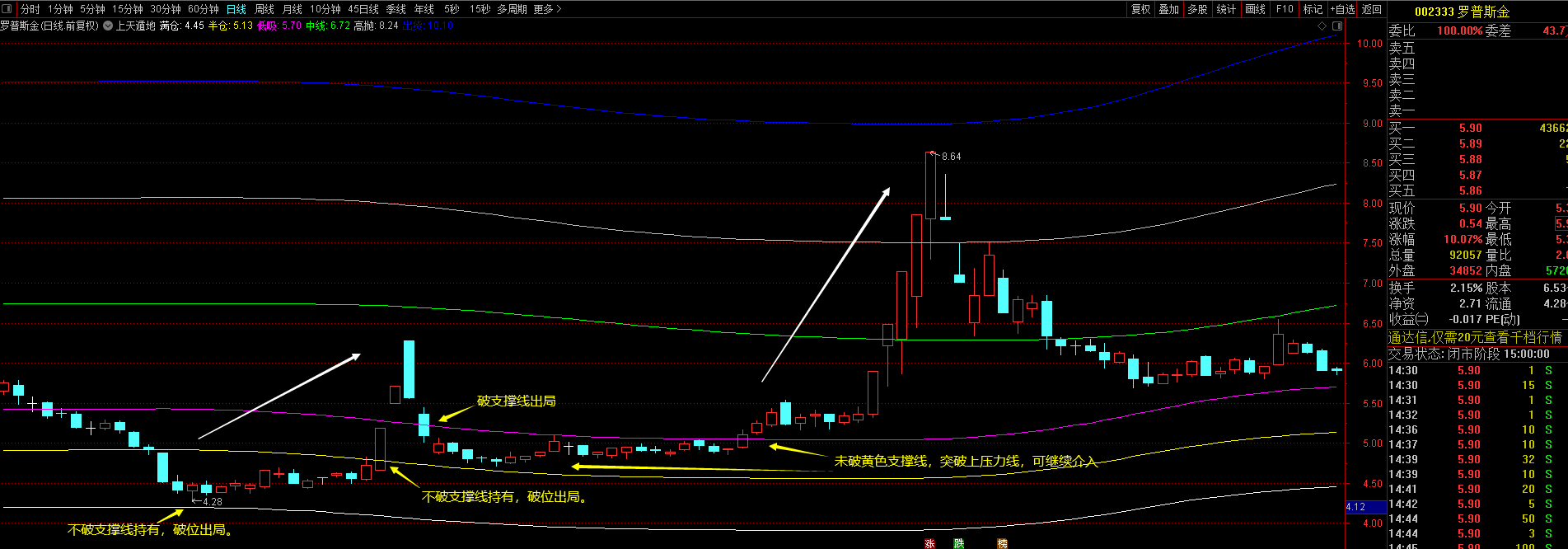The height and width of the screenshot is (549, 1568).
Task: Click the stock title 002333 罗普斯金
Action: (x=1462, y=12)
